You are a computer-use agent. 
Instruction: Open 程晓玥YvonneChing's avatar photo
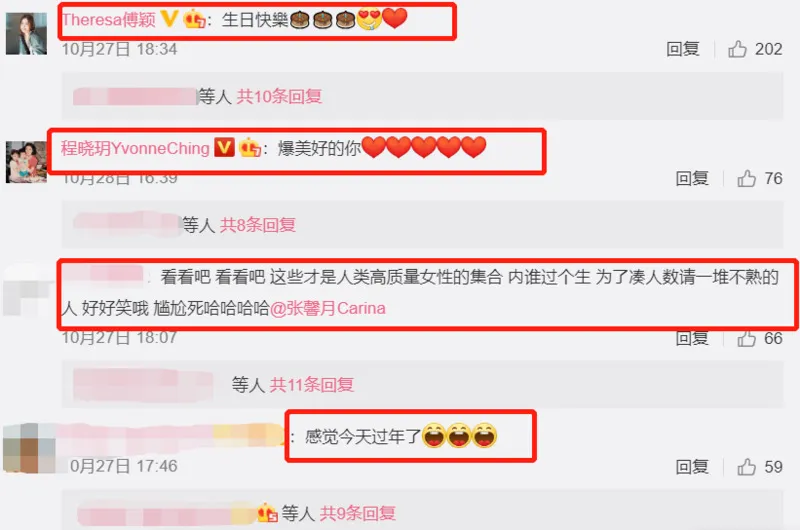point(27,162)
